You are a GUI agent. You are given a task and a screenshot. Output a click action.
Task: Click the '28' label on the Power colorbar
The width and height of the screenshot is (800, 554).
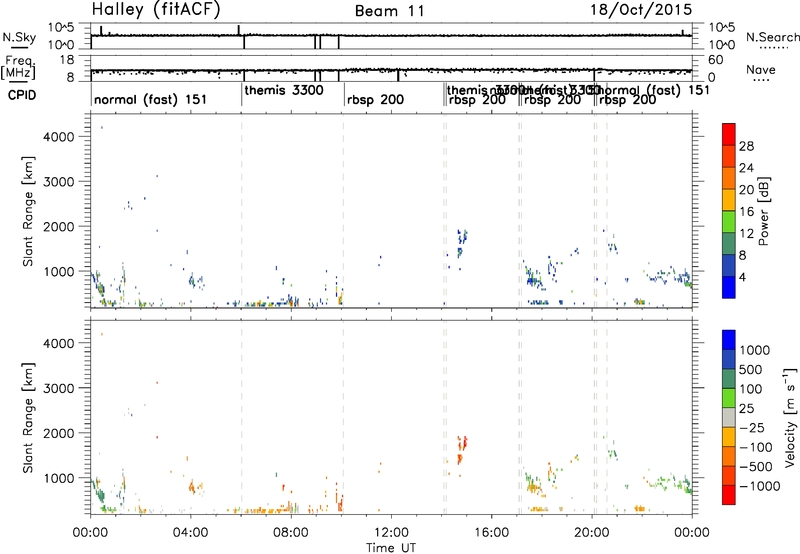(x=746, y=146)
